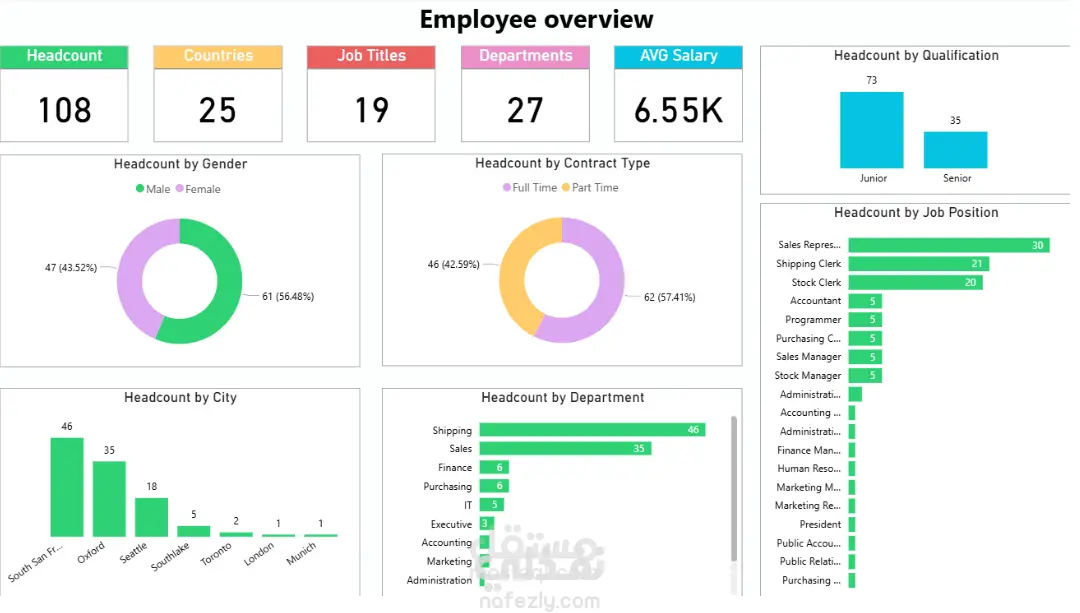The height and width of the screenshot is (613, 1080).
Task: Click the President position label
Action: coord(820,524)
